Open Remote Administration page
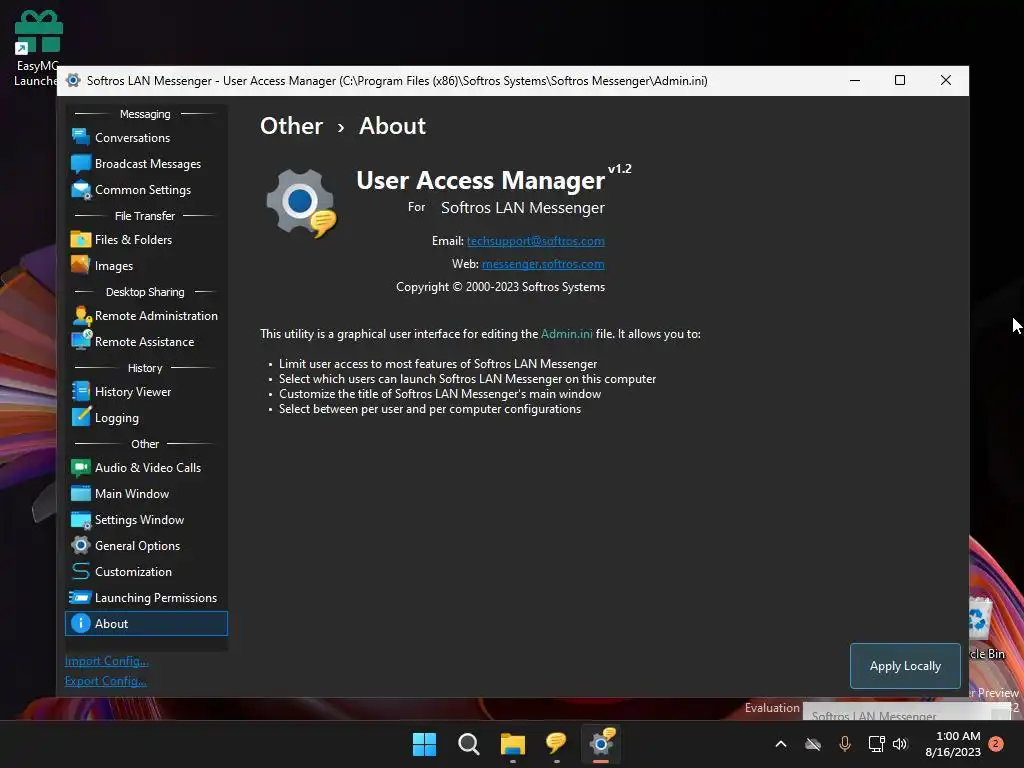1024x768 pixels. click(146, 316)
